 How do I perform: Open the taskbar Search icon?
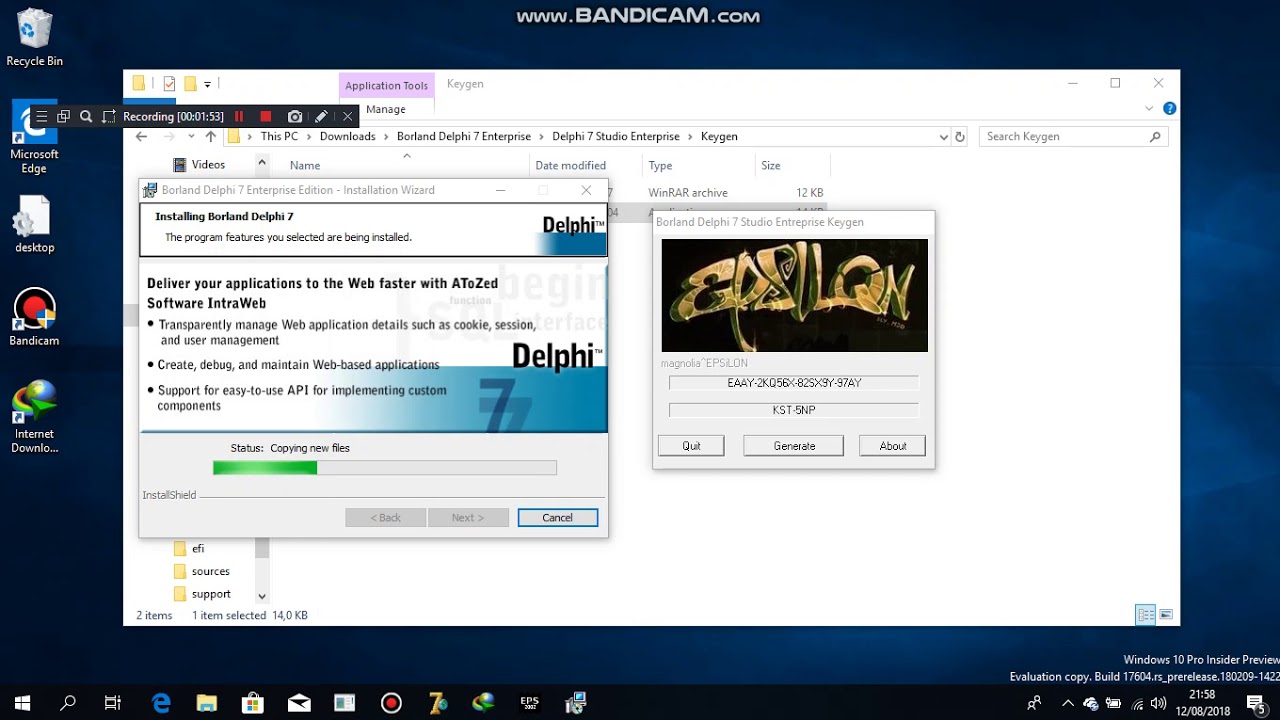pyautogui.click(x=68, y=703)
